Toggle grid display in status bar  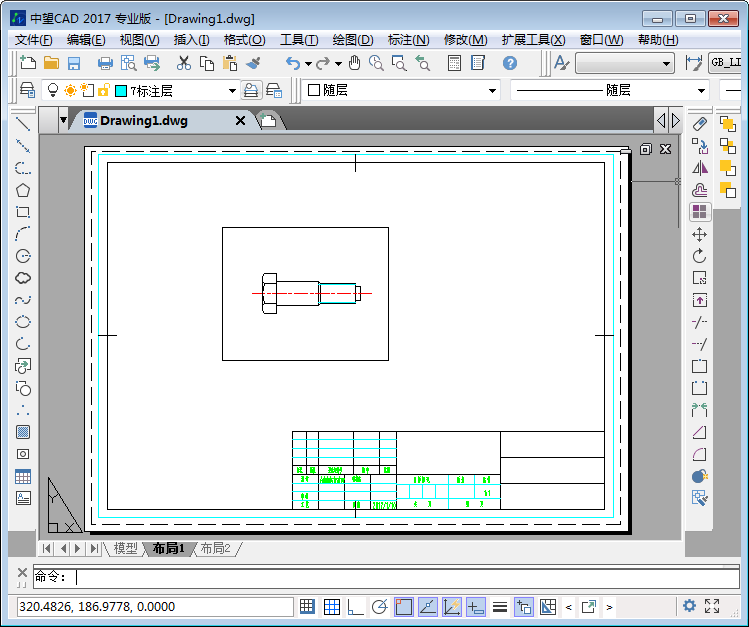(332, 606)
